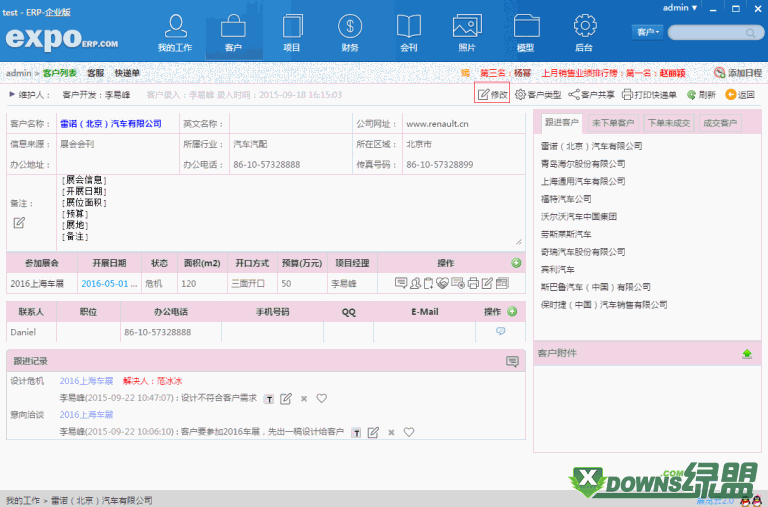Open 快递单 submenu item

click(127, 73)
